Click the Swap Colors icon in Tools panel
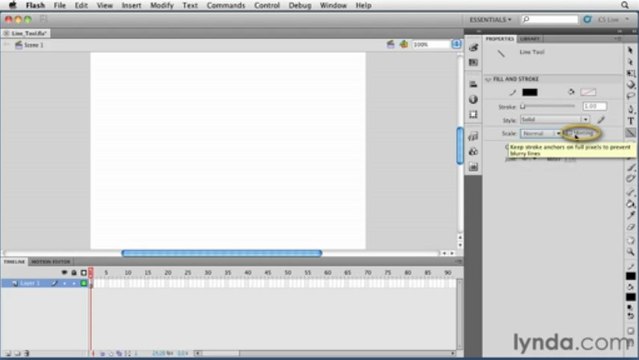The width and height of the screenshot is (639, 360). point(630,316)
